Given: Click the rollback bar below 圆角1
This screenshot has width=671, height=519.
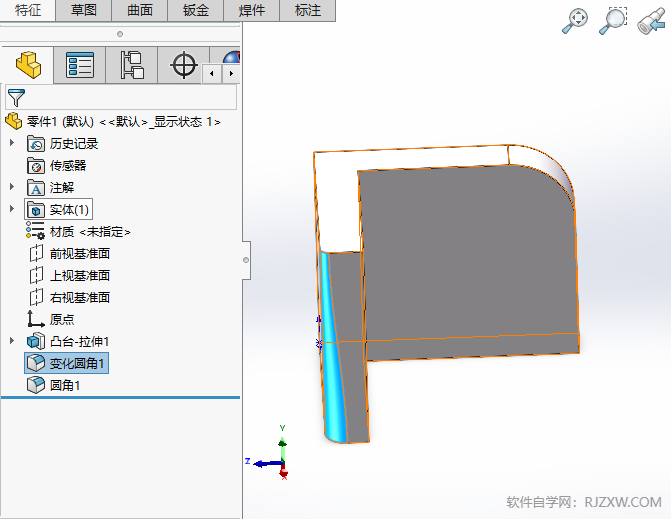Looking at the screenshot, I should click(x=121, y=397).
